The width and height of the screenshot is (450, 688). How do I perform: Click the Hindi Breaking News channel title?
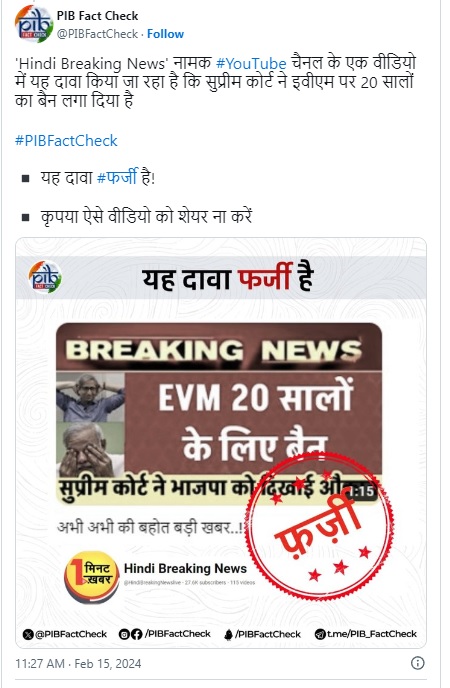(x=185, y=568)
